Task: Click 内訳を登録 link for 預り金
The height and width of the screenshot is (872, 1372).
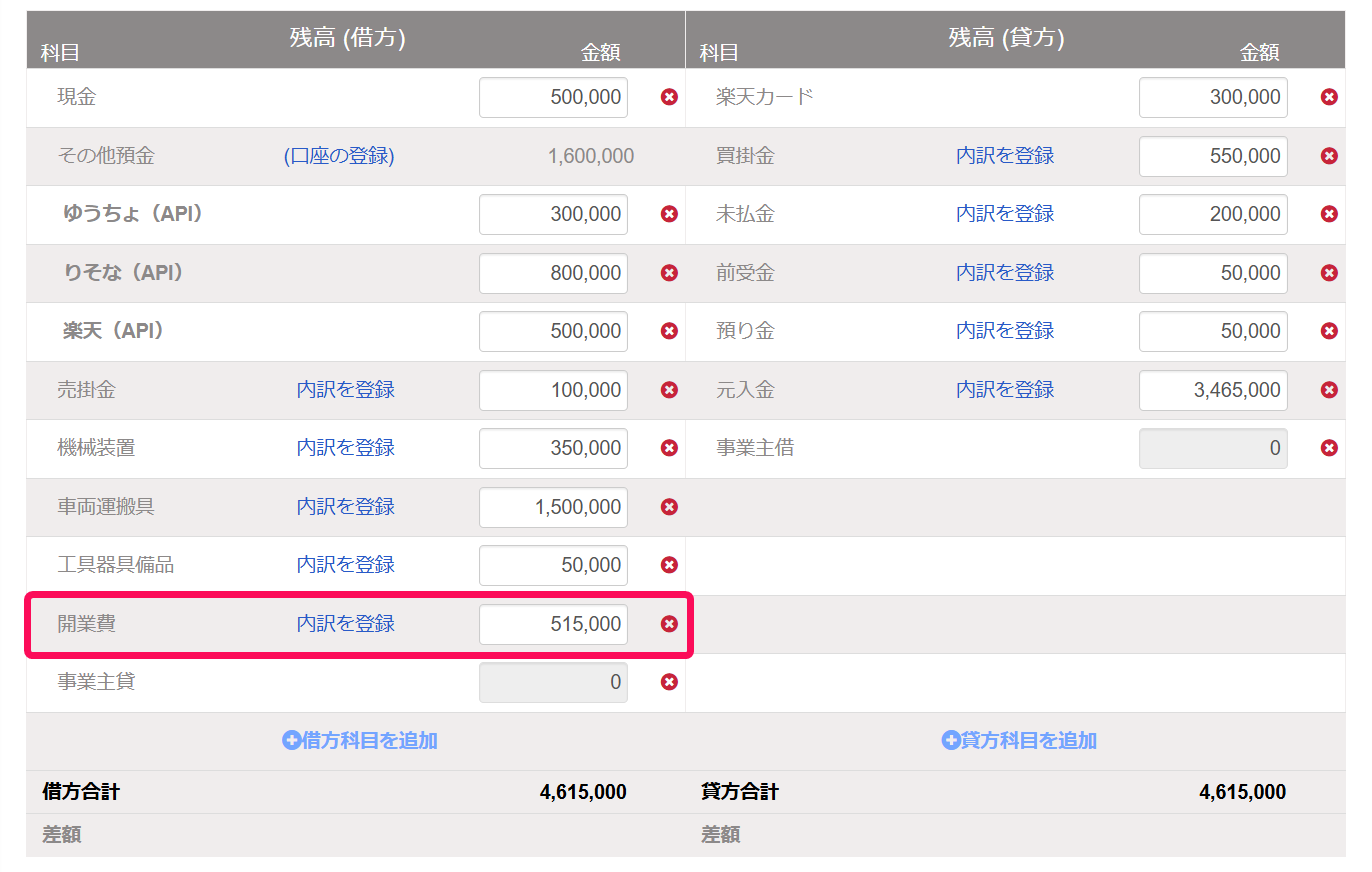Action: 1005,331
